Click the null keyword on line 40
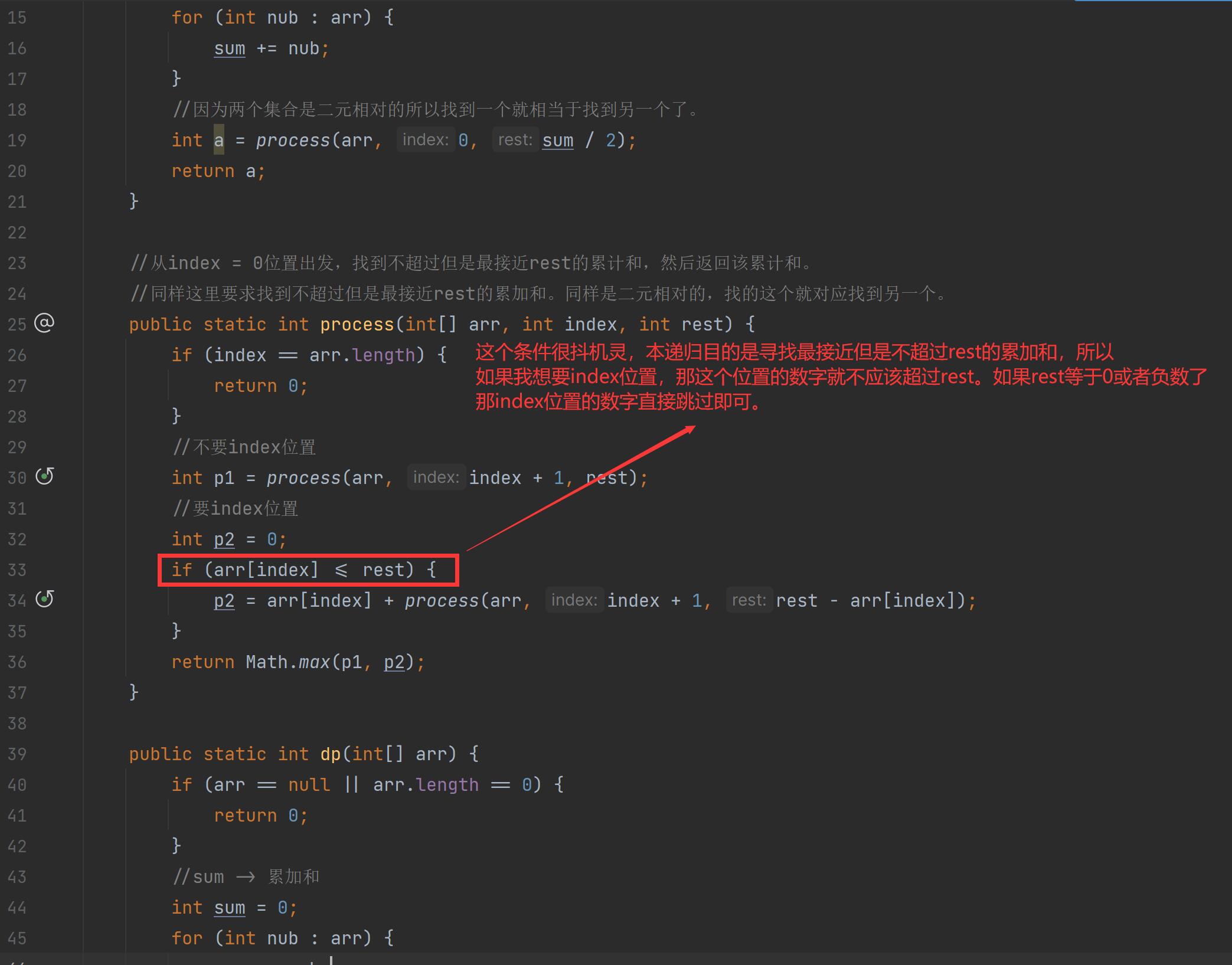This screenshot has width=1232, height=965. click(x=309, y=785)
